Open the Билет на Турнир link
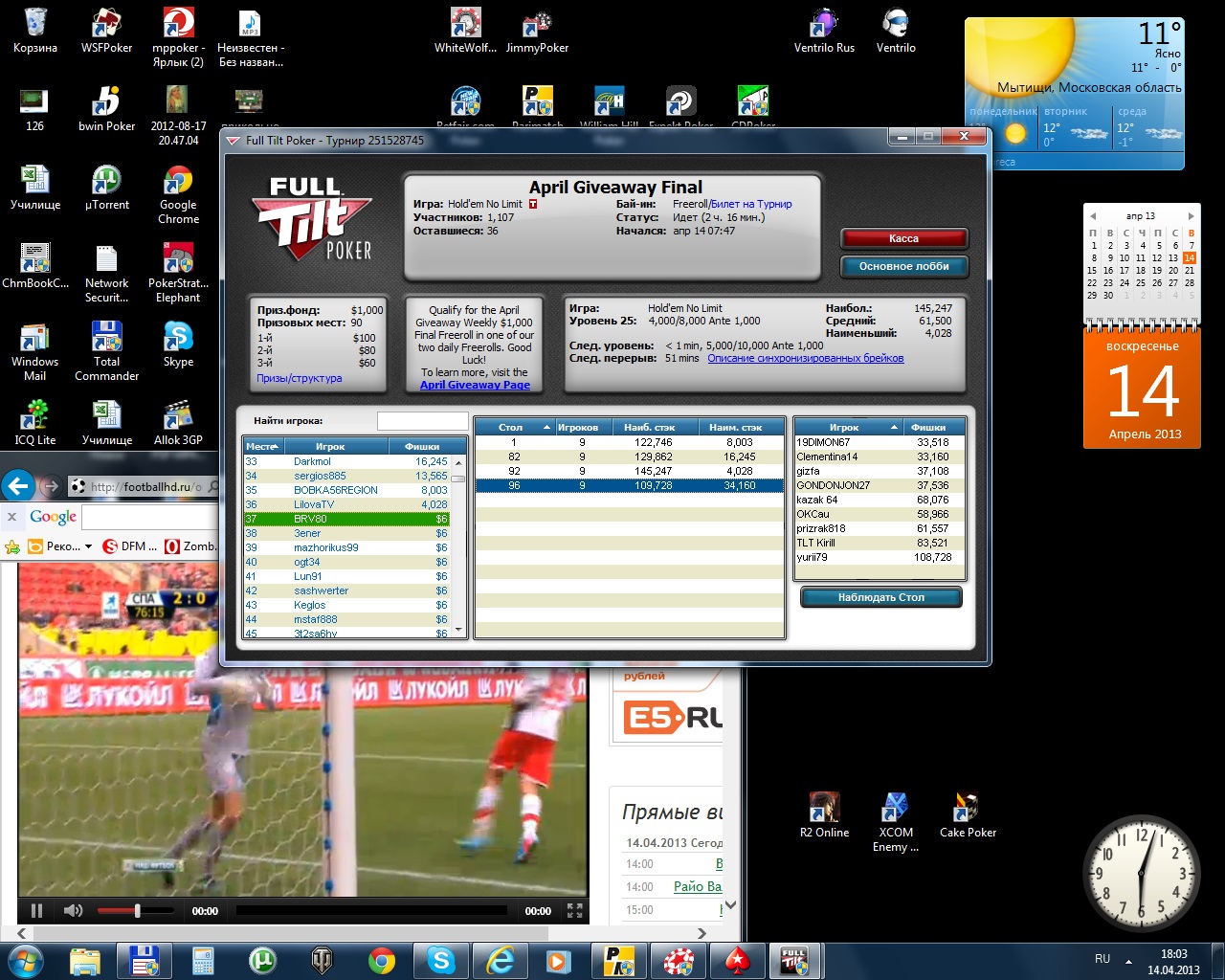1225x980 pixels. tap(751, 204)
